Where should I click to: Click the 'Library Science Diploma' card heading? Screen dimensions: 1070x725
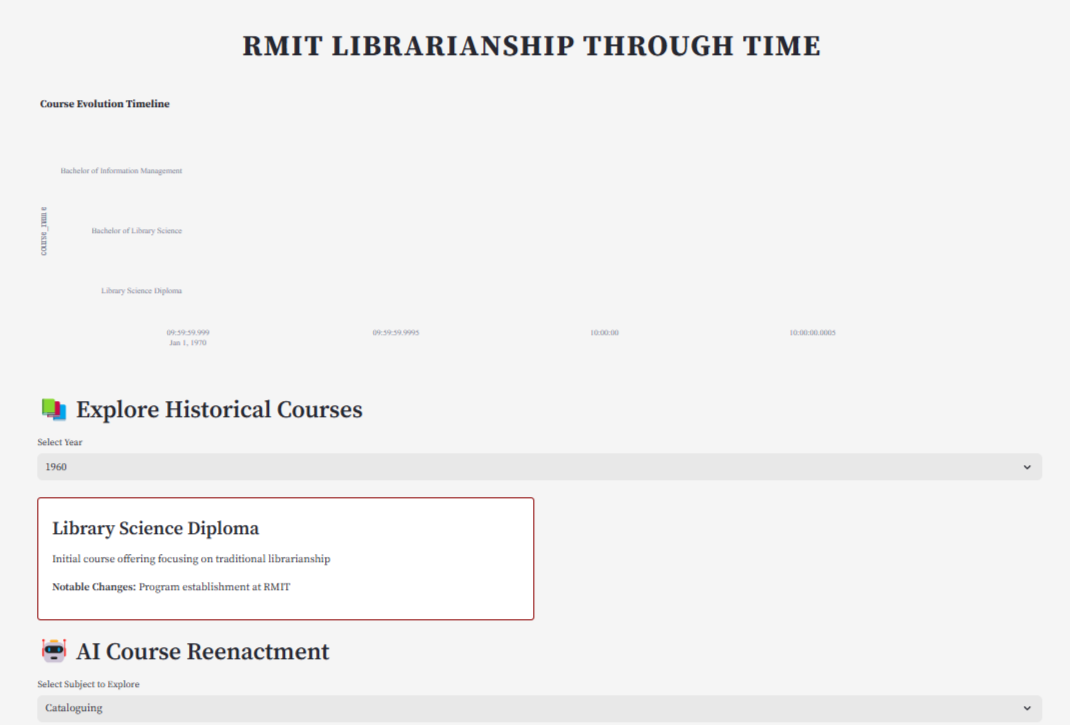click(x=156, y=528)
